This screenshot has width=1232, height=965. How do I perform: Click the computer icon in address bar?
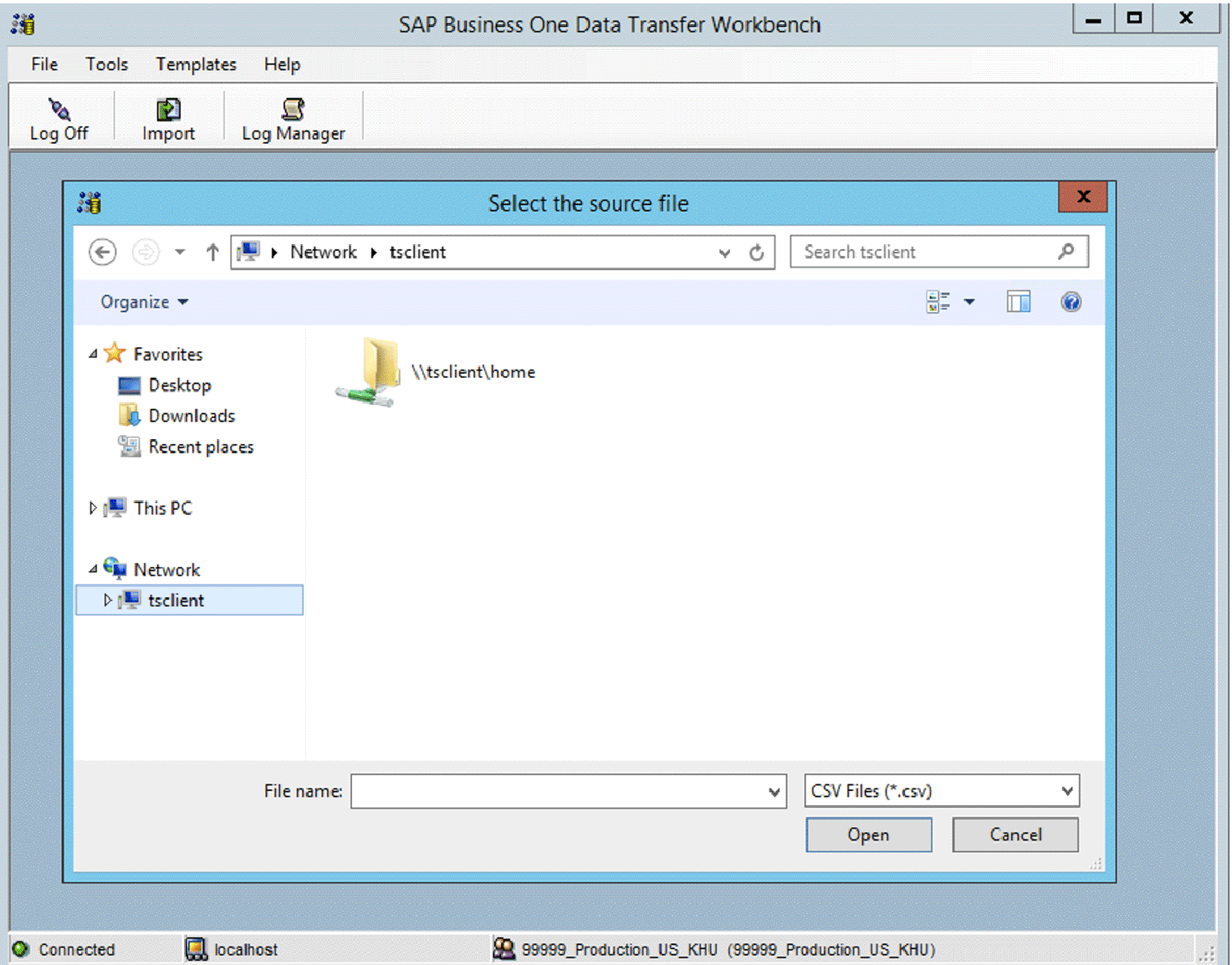click(x=248, y=251)
